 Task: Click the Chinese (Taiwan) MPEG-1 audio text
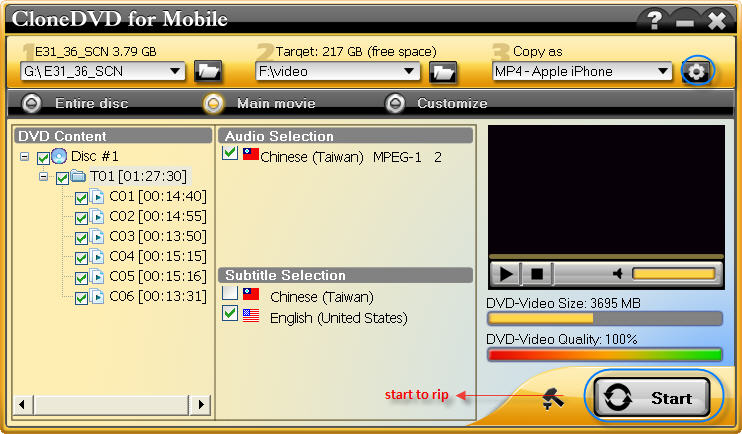[x=351, y=157]
